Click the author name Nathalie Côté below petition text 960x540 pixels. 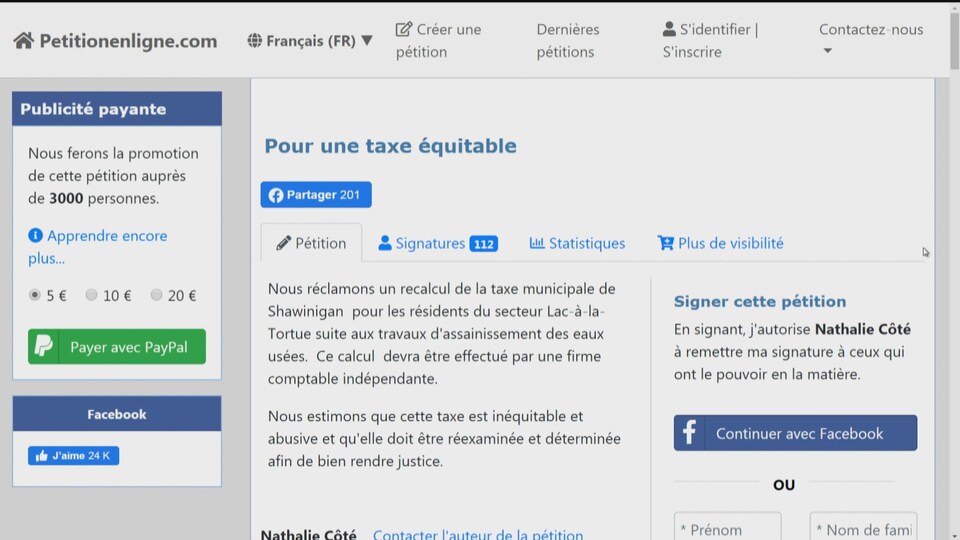click(309, 534)
